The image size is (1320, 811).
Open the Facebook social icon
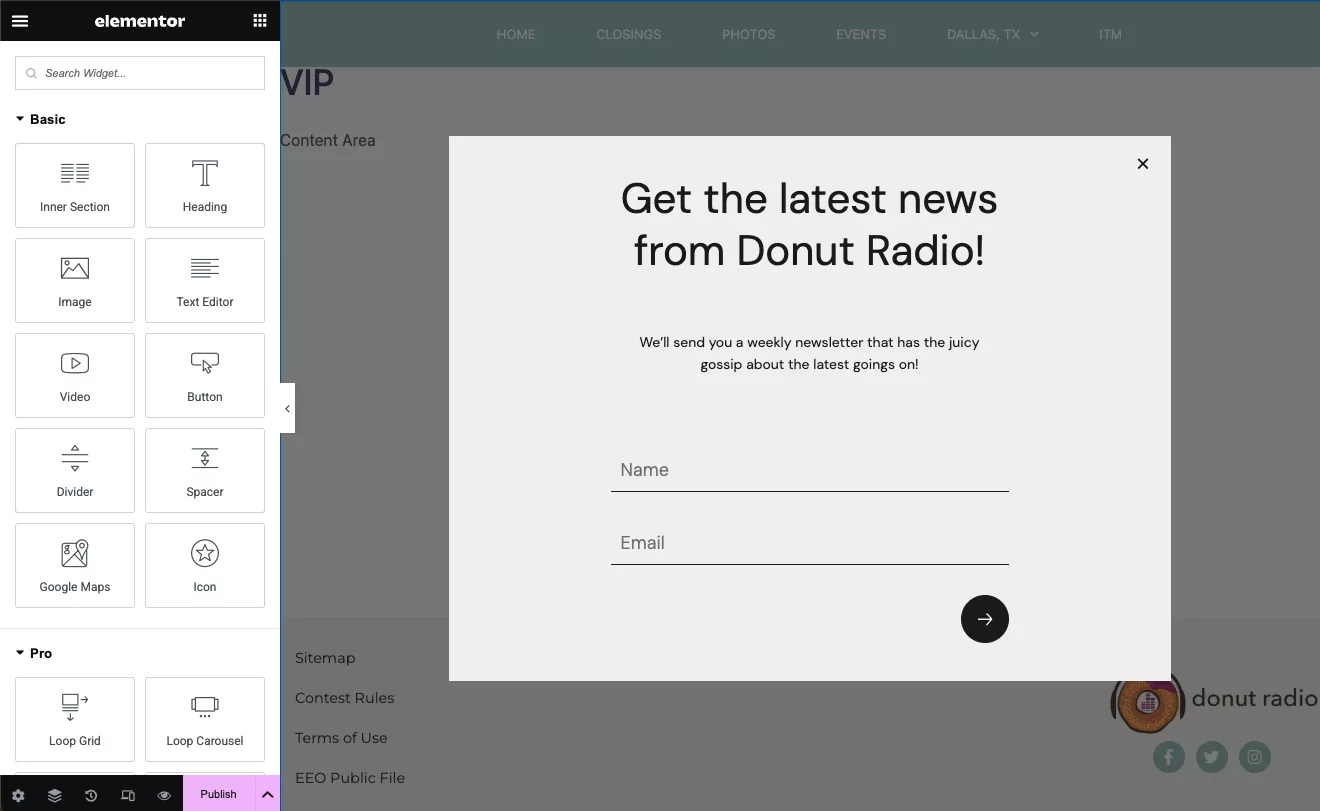1169,757
